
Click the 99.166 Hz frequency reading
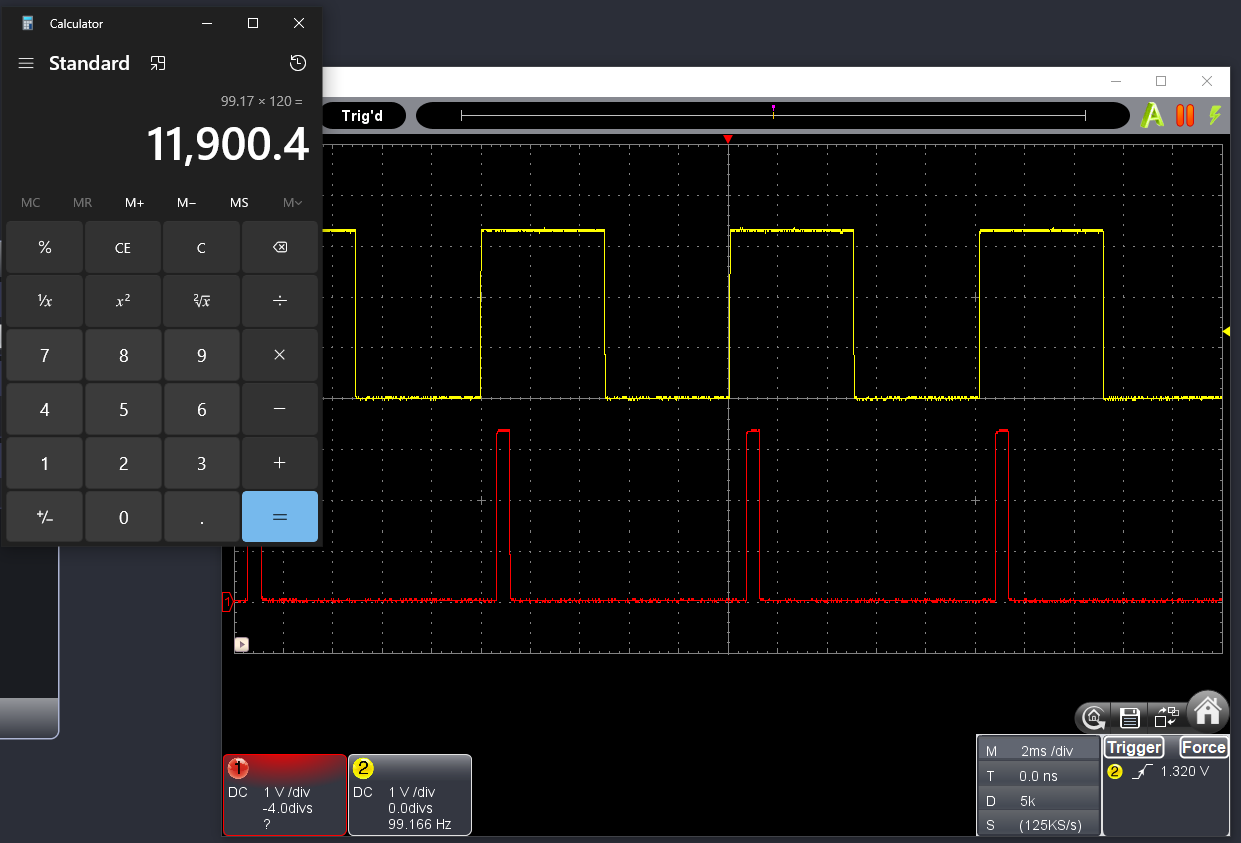pos(422,825)
